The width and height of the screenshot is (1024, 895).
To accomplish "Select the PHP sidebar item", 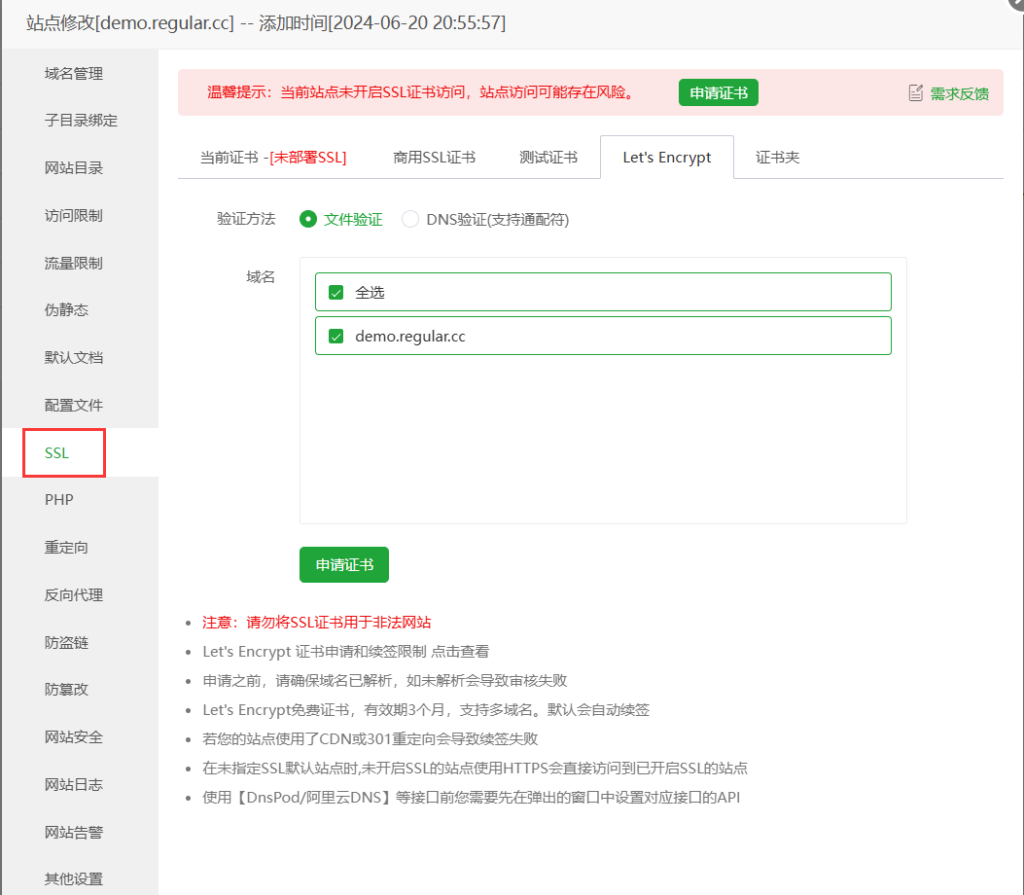I will tap(59, 500).
